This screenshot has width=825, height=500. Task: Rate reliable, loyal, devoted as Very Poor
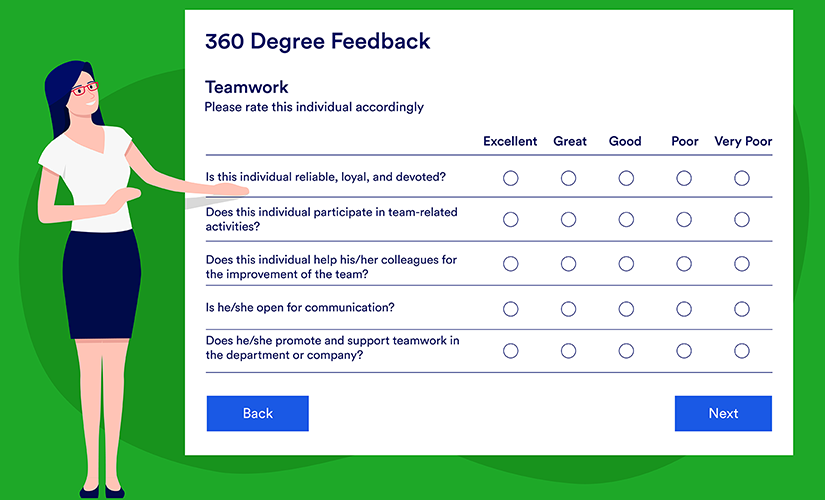742,178
